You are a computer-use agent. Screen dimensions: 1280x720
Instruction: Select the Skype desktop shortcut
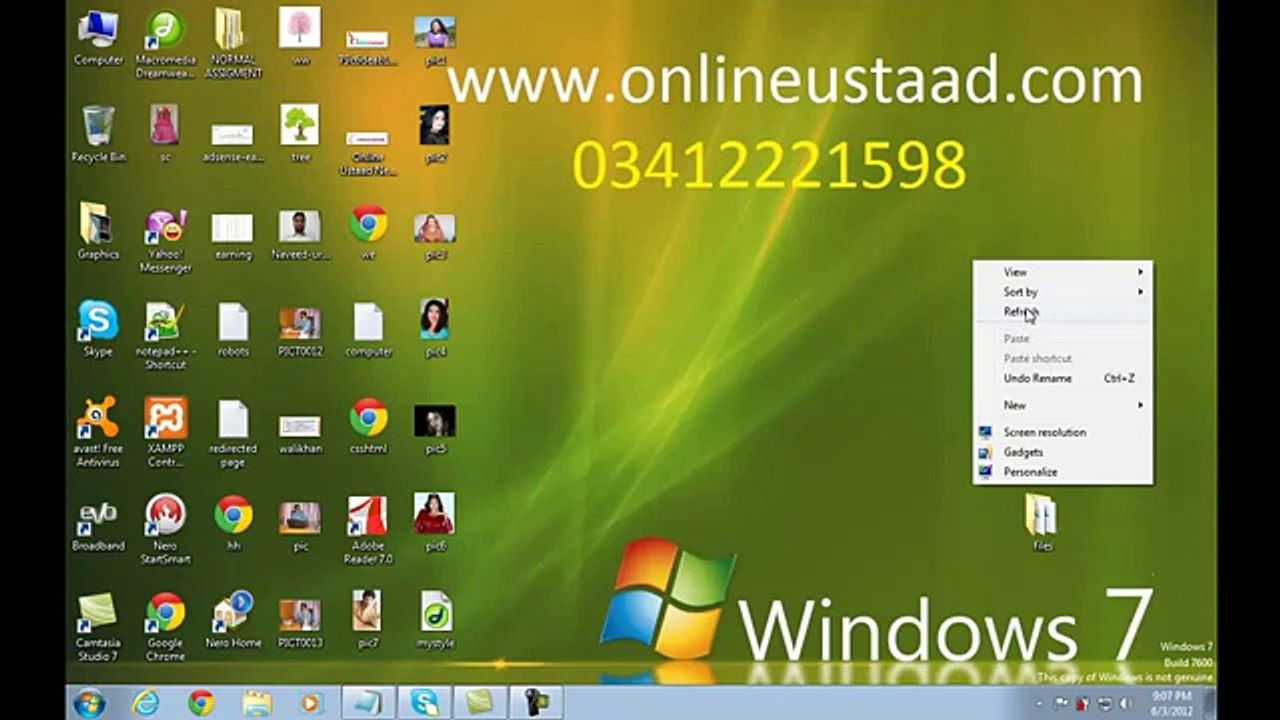coord(98,327)
